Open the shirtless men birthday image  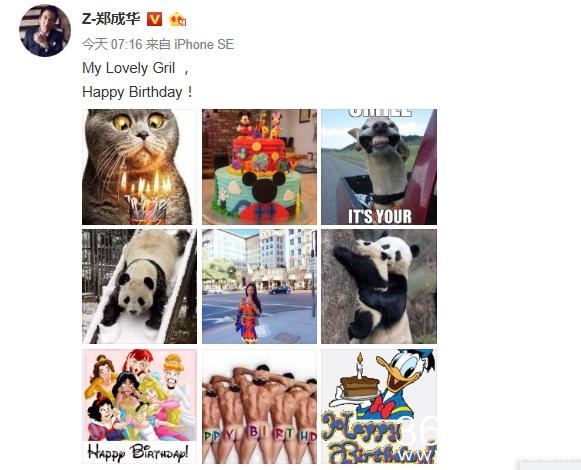click(x=259, y=406)
